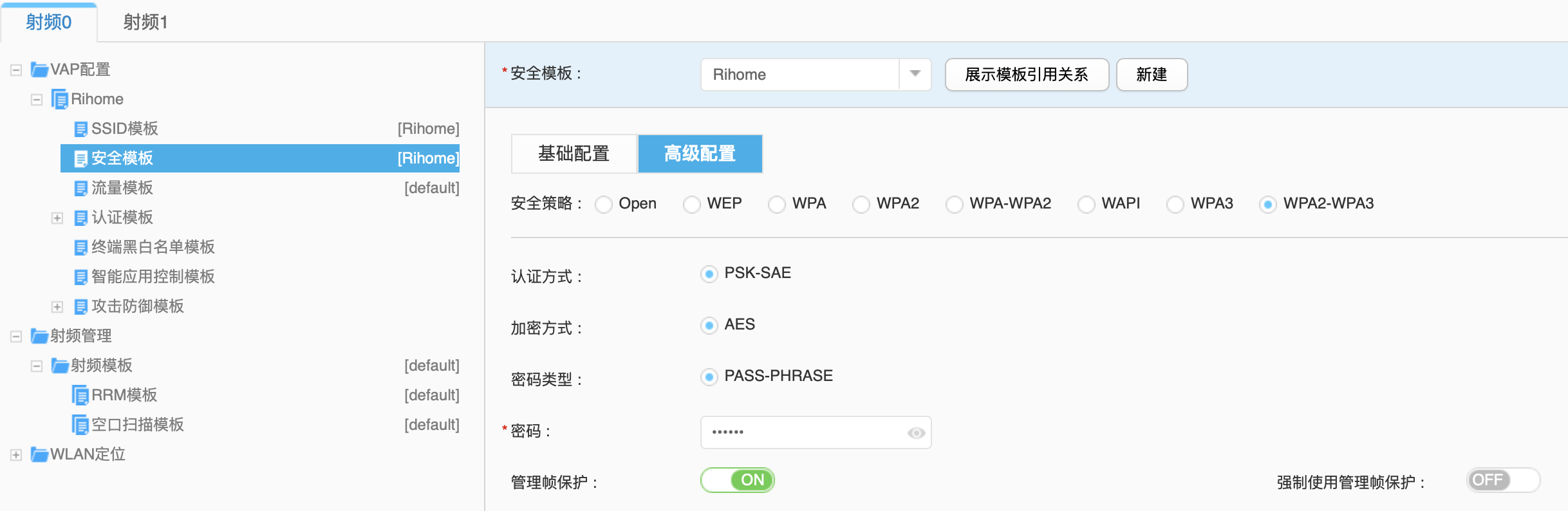The height and width of the screenshot is (511, 1568).
Task: Select the PSK-SAE authentication radio
Action: coord(709,274)
